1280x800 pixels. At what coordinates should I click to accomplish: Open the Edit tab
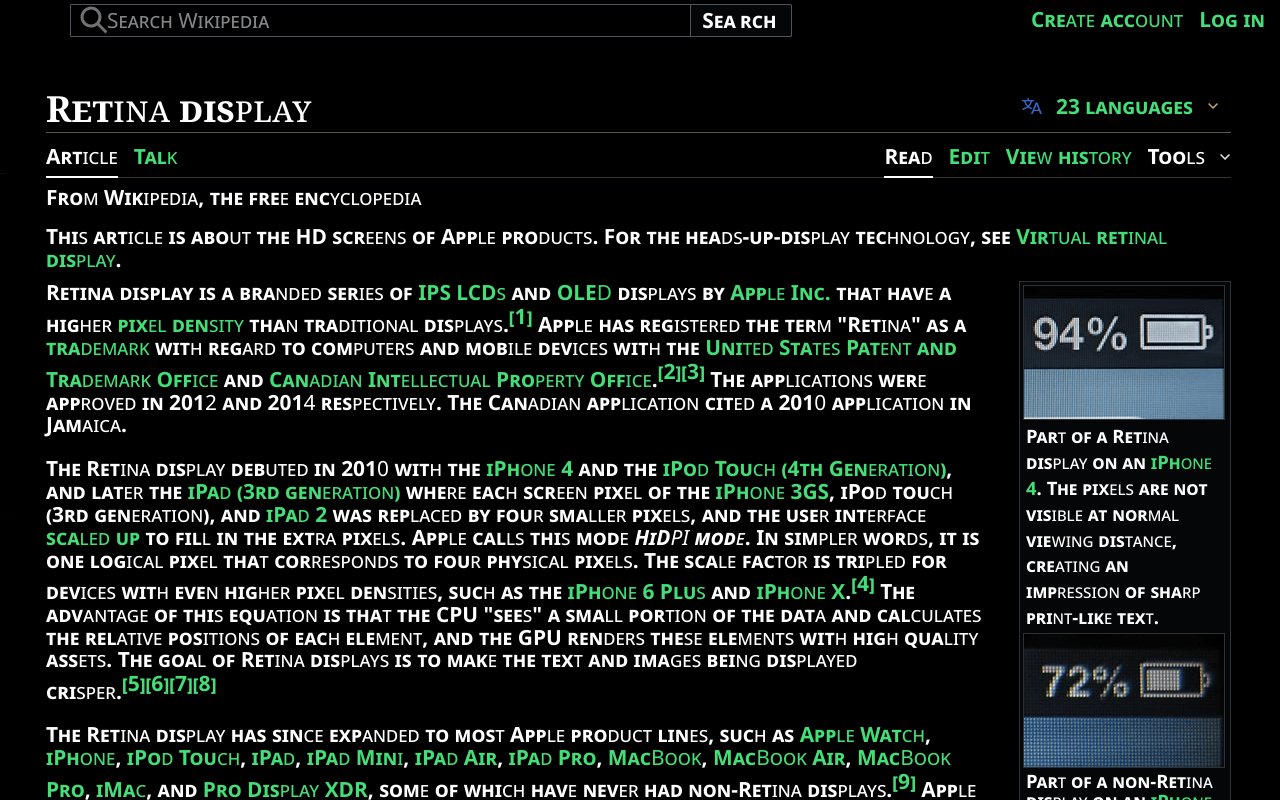[969, 157]
